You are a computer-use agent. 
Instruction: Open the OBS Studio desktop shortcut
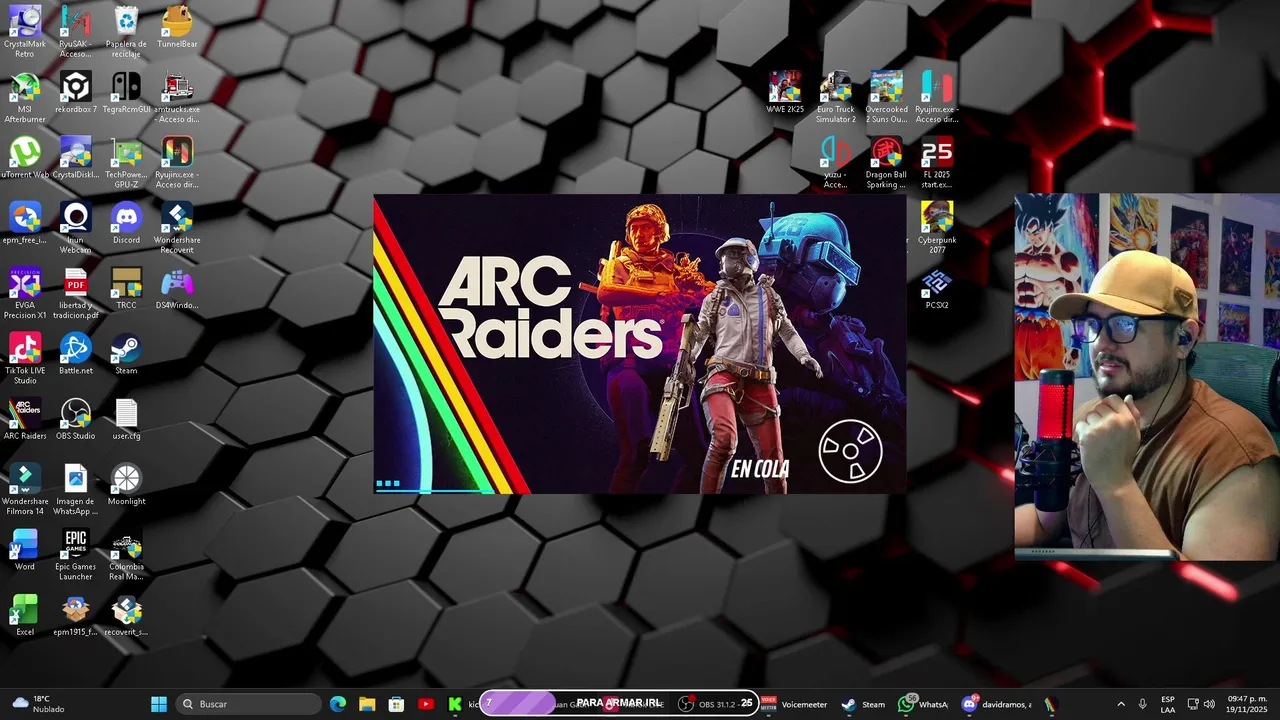pos(75,420)
